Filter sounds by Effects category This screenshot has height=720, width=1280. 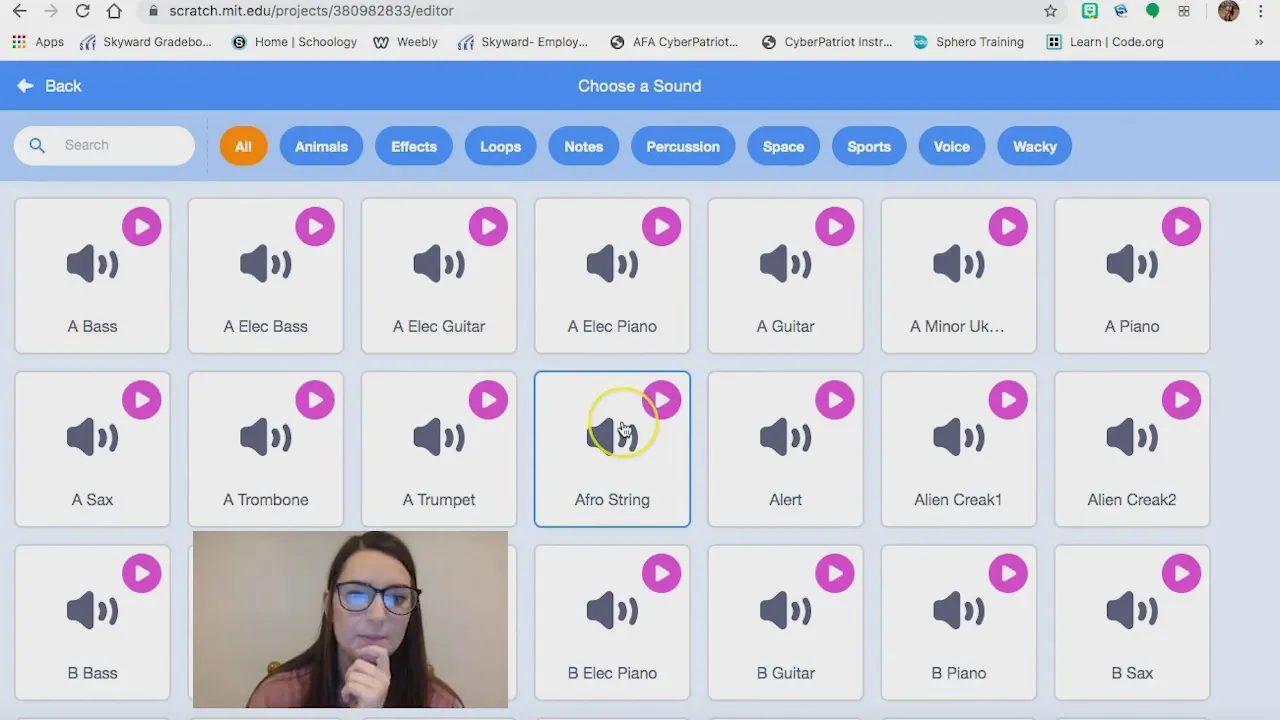tap(414, 146)
